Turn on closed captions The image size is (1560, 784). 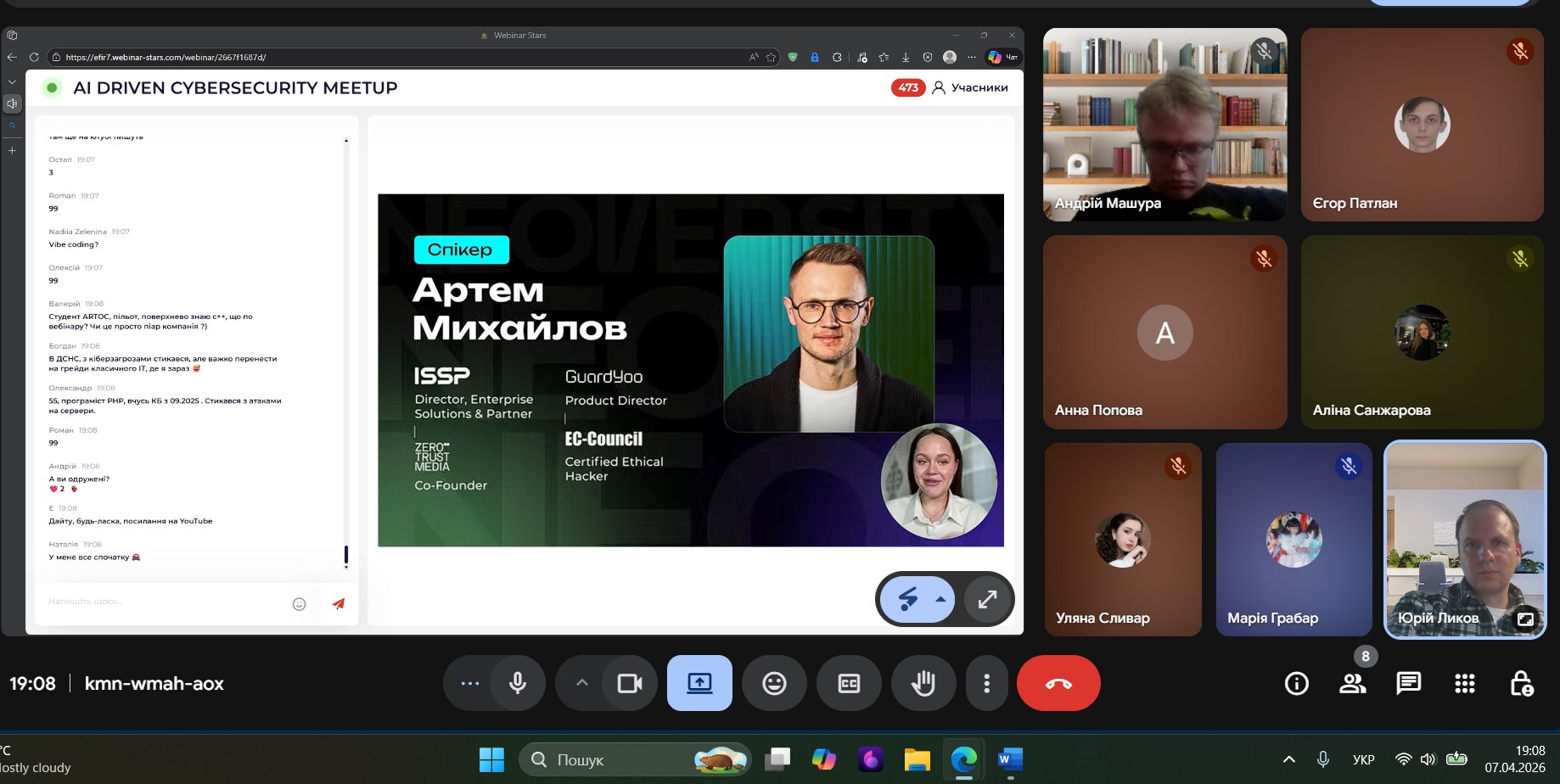tap(849, 683)
